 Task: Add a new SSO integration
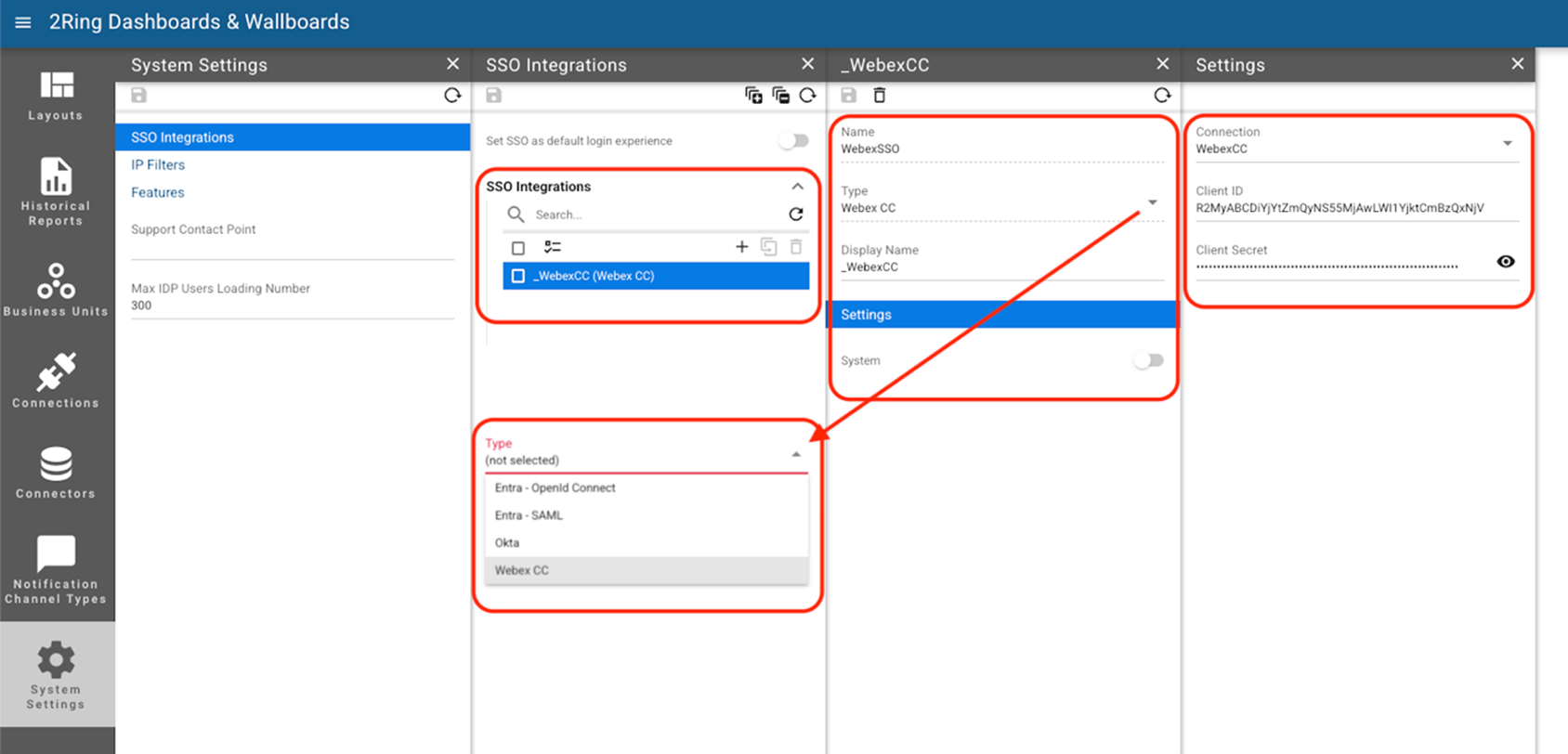tap(741, 247)
